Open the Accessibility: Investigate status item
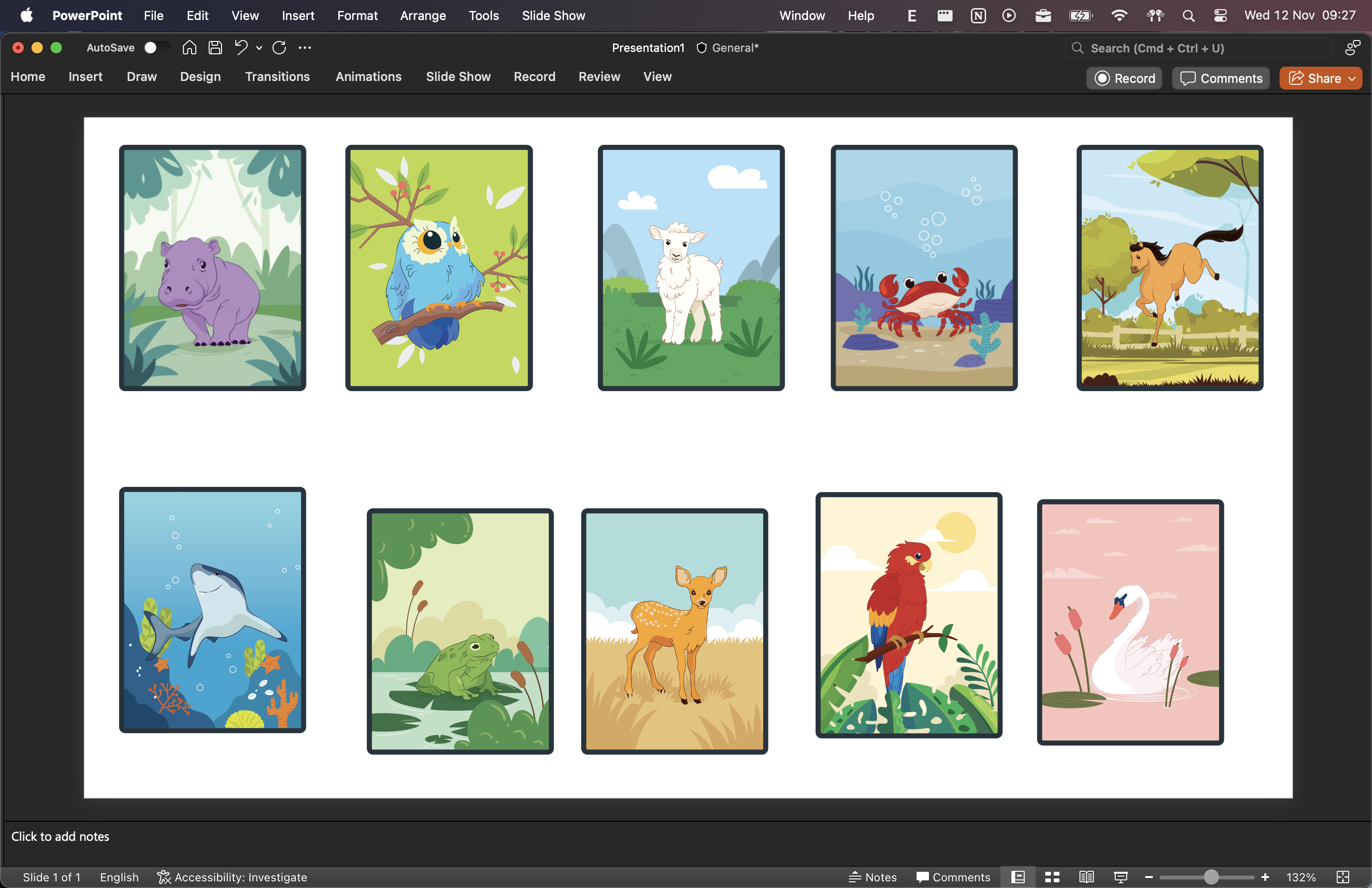1372x888 pixels. 232,877
